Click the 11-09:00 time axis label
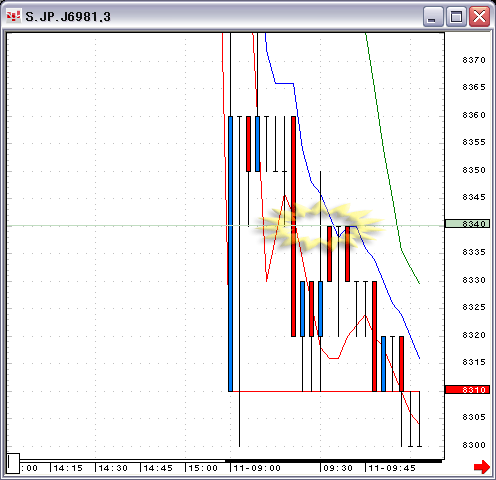This screenshot has width=496, height=480. pyautogui.click(x=257, y=468)
